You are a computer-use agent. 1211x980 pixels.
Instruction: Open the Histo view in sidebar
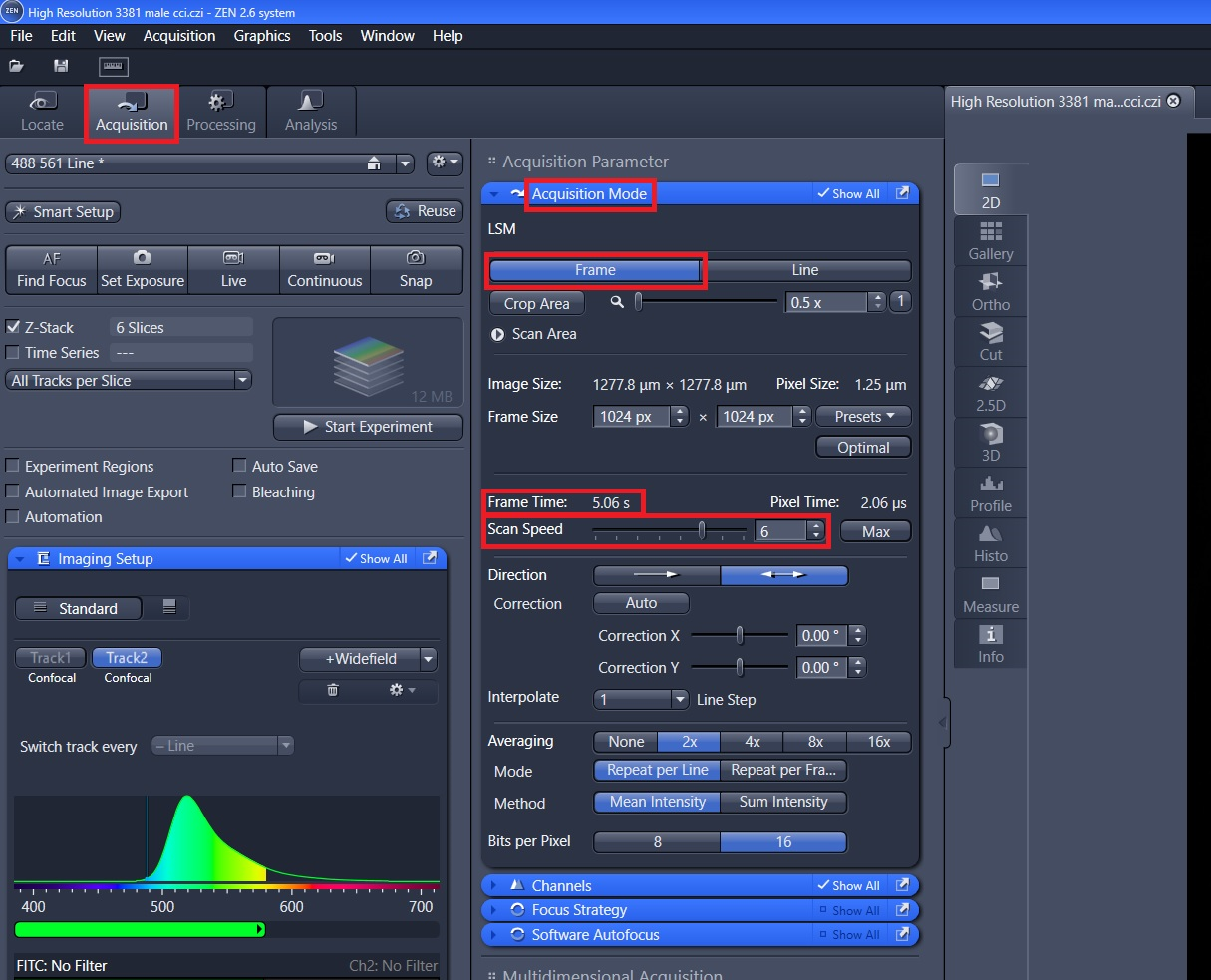(990, 543)
